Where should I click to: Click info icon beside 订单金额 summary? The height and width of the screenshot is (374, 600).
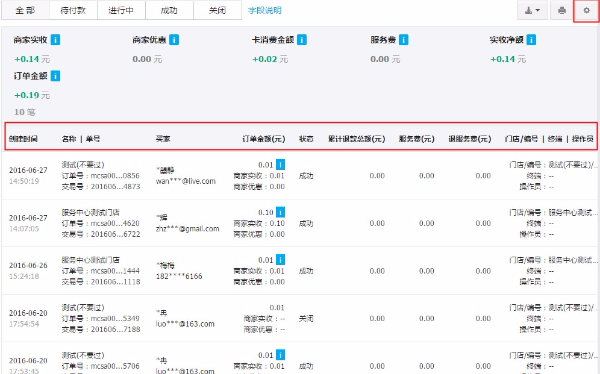pyautogui.click(x=55, y=76)
